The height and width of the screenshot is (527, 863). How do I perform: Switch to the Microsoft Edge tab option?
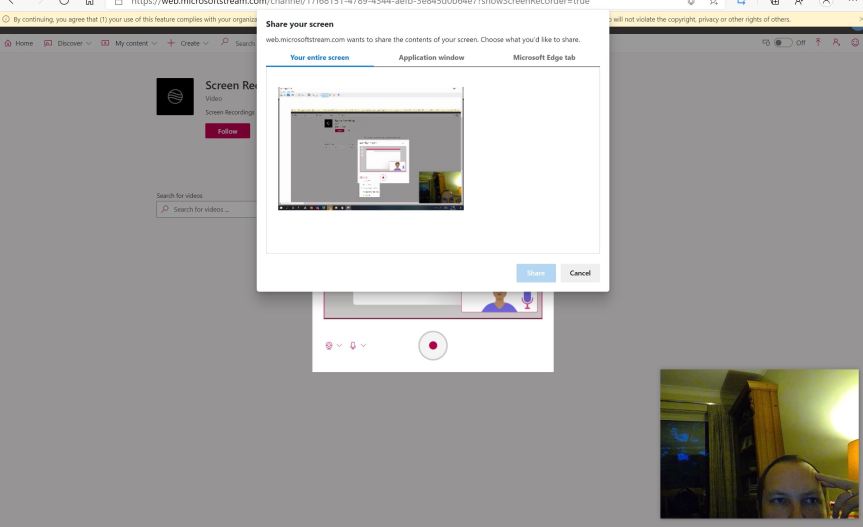click(544, 58)
